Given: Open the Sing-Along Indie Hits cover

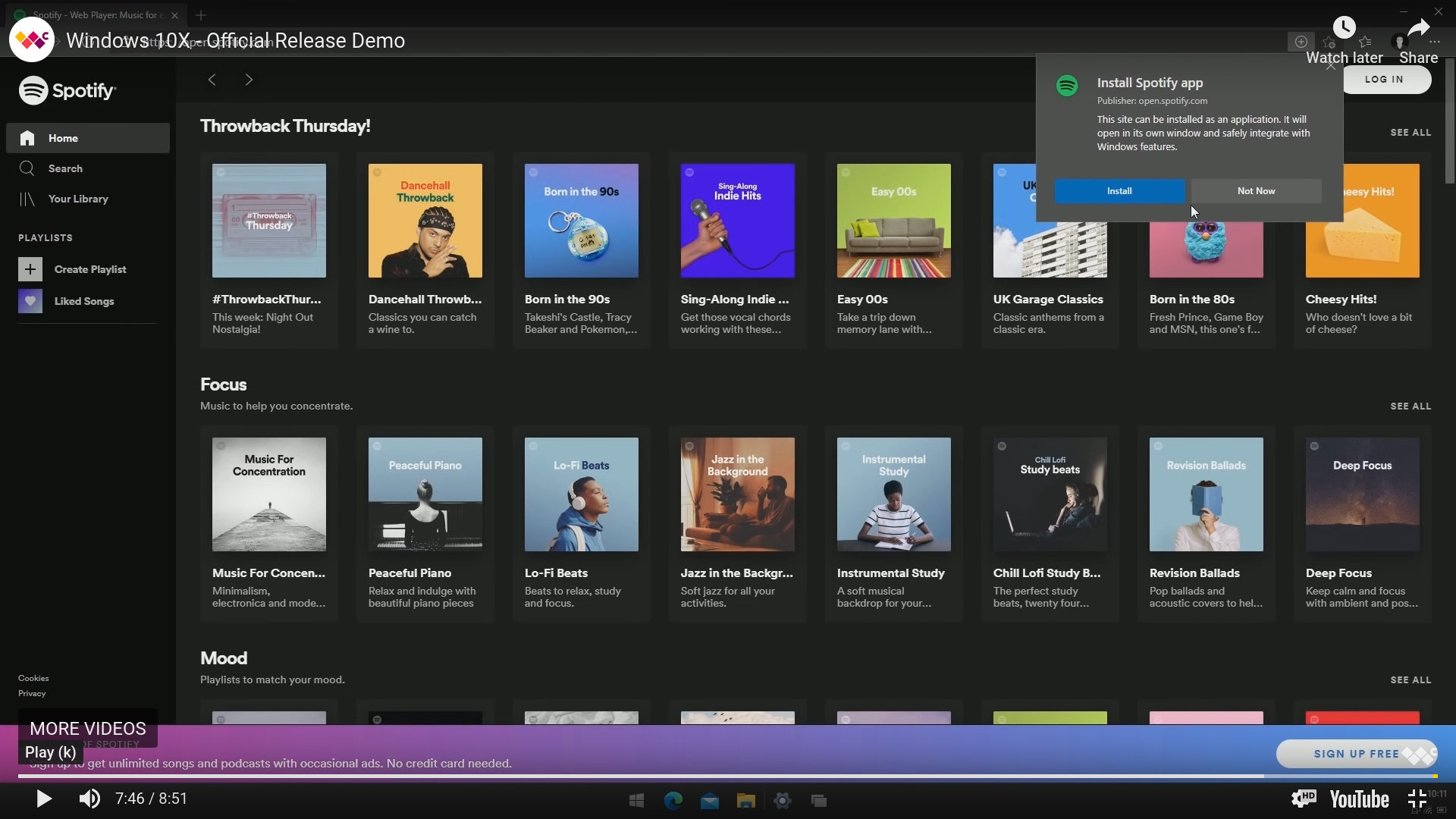Looking at the screenshot, I should coord(738,221).
